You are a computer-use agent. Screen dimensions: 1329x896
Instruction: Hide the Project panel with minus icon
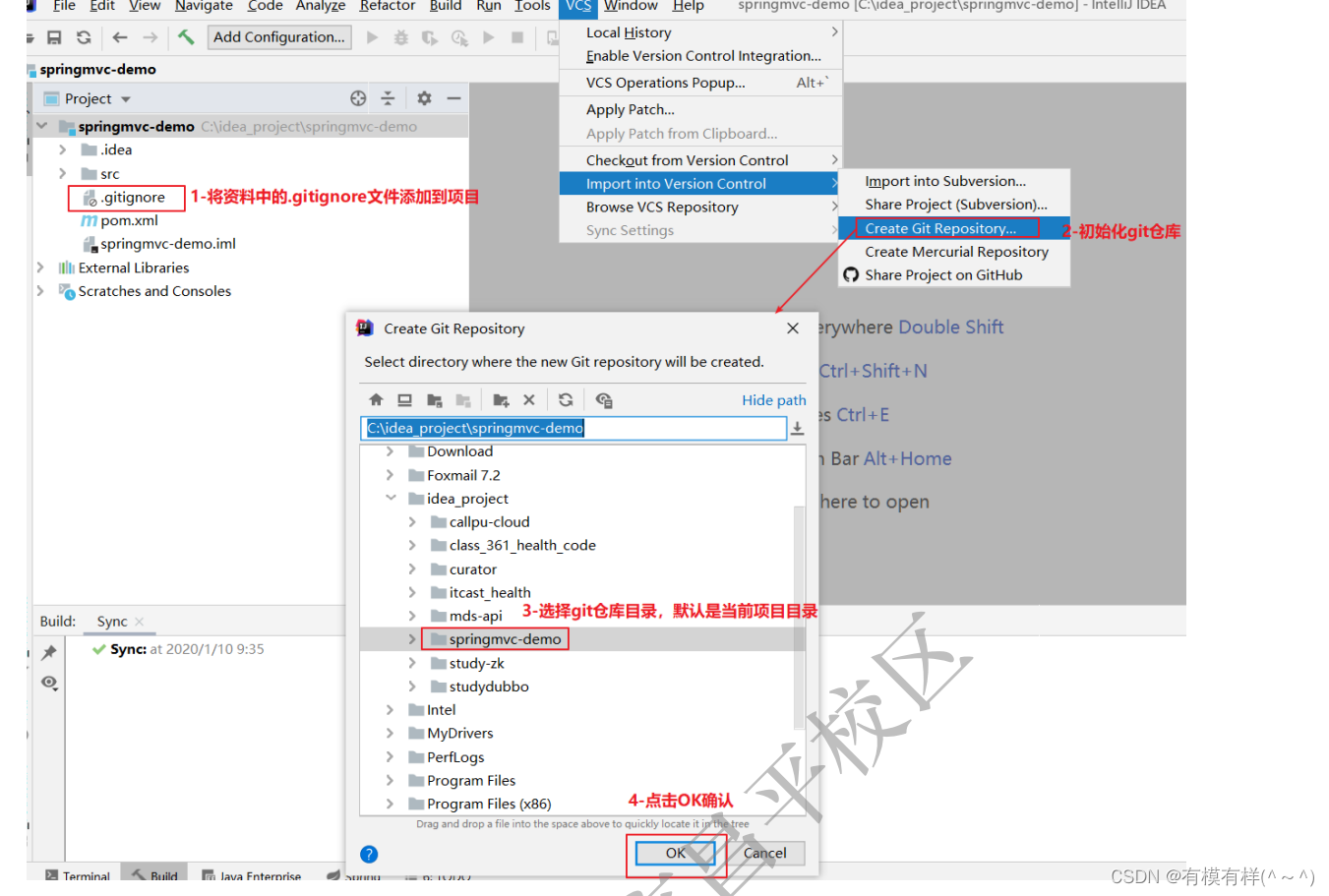coord(453,98)
